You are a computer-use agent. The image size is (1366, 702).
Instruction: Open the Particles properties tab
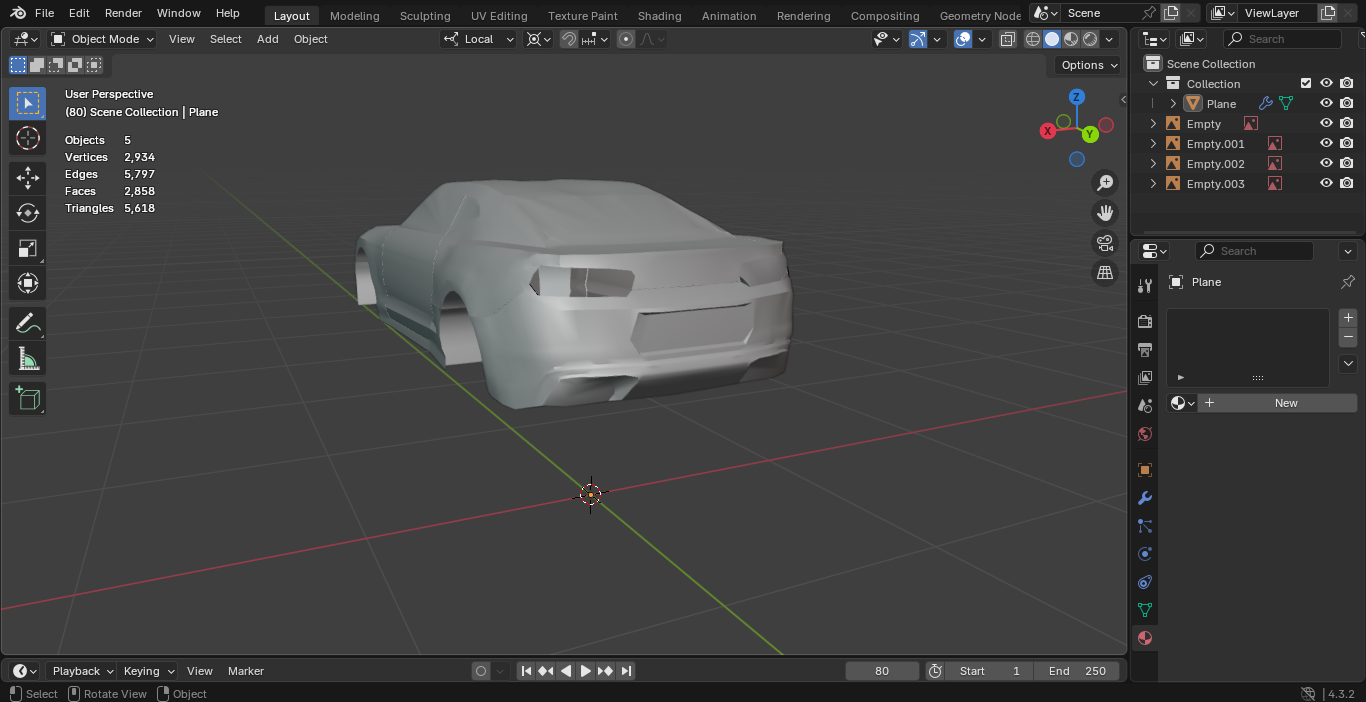[x=1145, y=526]
